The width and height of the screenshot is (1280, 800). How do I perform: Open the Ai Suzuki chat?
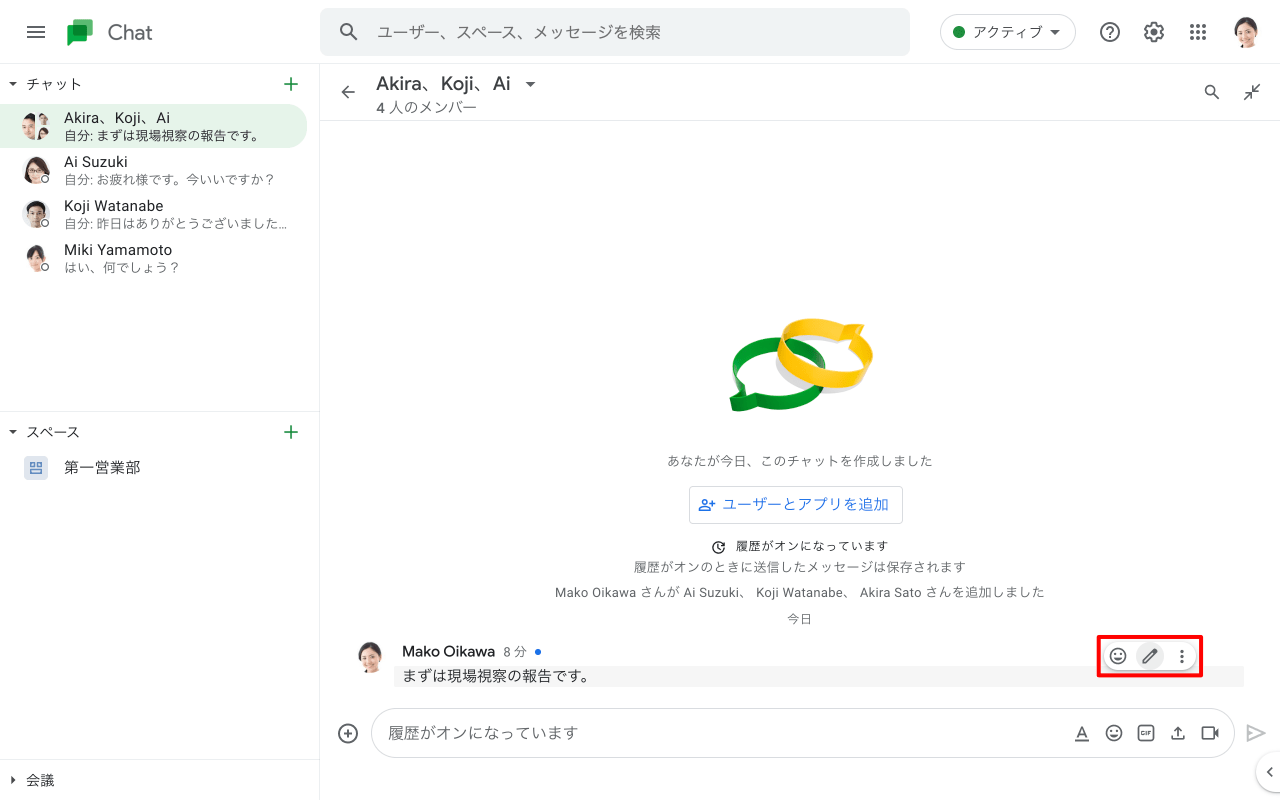click(153, 170)
